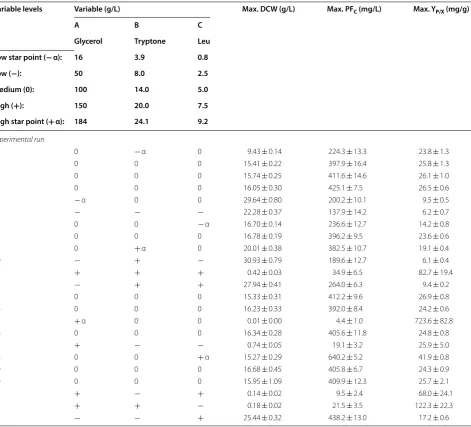Click PFc value '425.1 ± 7.5'

click(x=345, y=188)
